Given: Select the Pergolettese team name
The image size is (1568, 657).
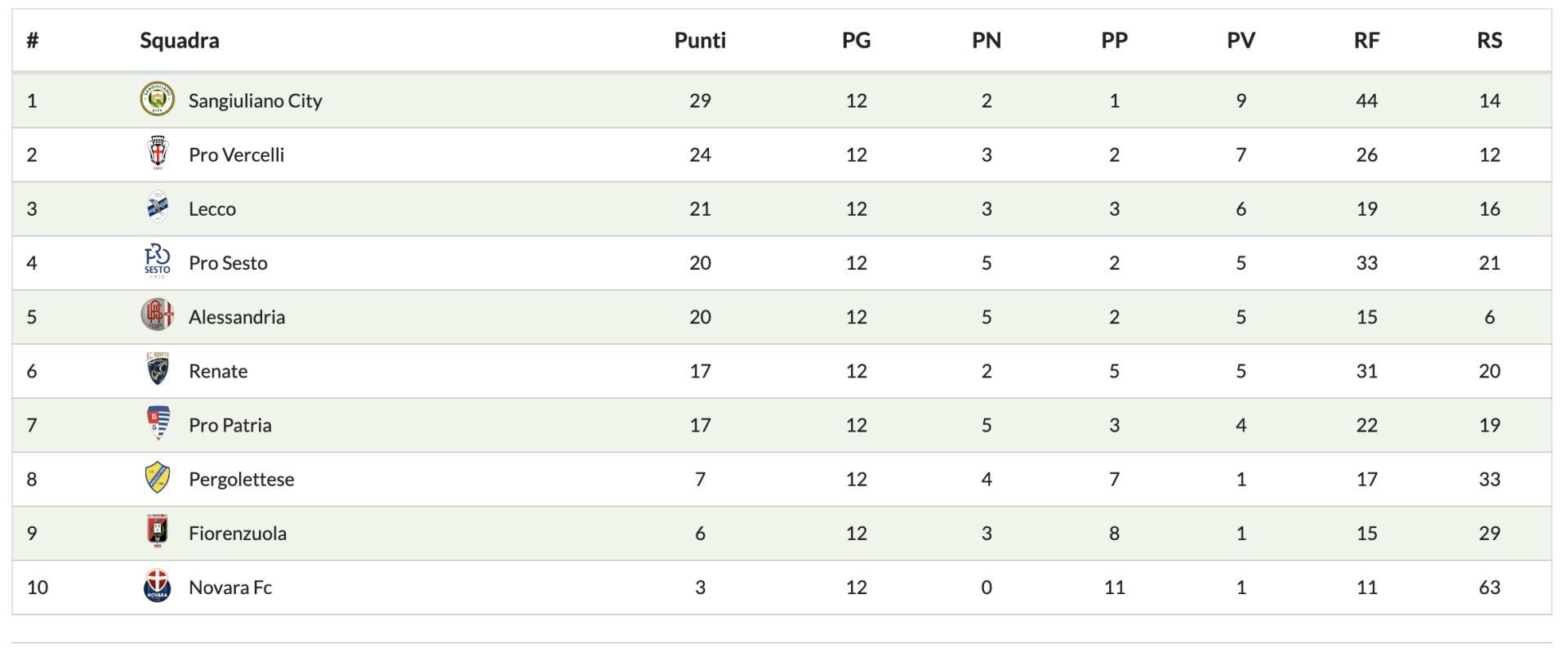Looking at the screenshot, I should (241, 480).
